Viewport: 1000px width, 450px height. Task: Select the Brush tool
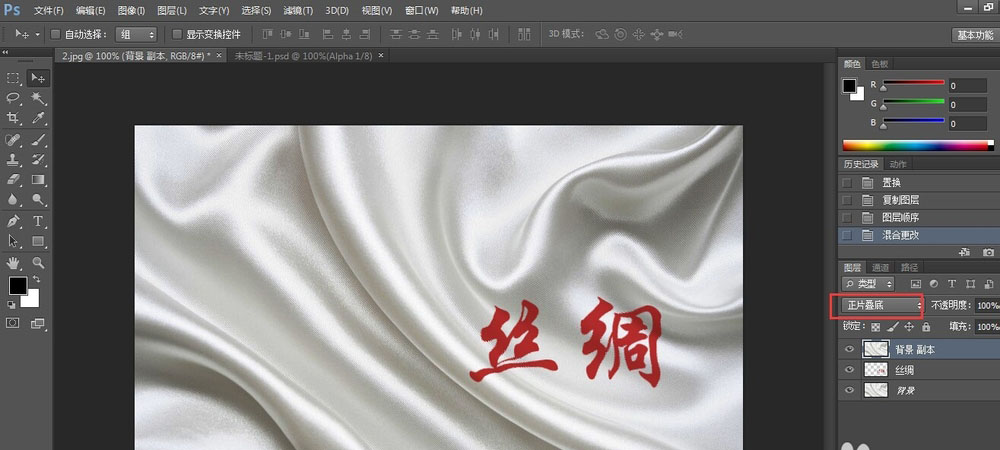click(x=38, y=140)
